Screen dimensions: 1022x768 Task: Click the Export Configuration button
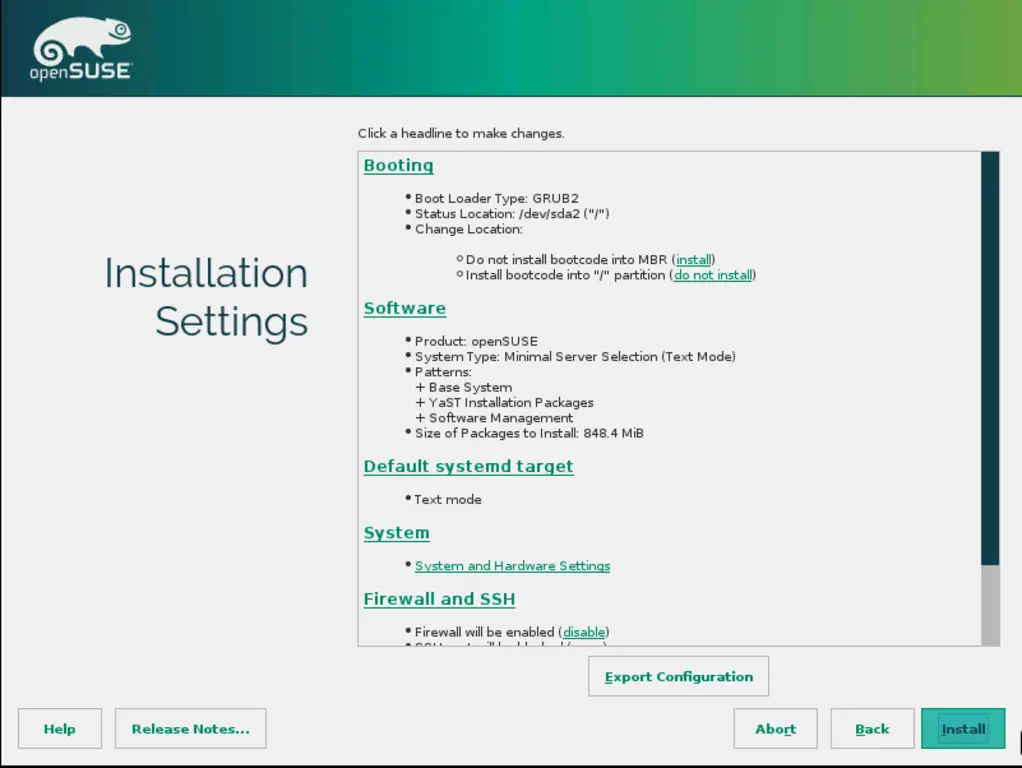(679, 677)
